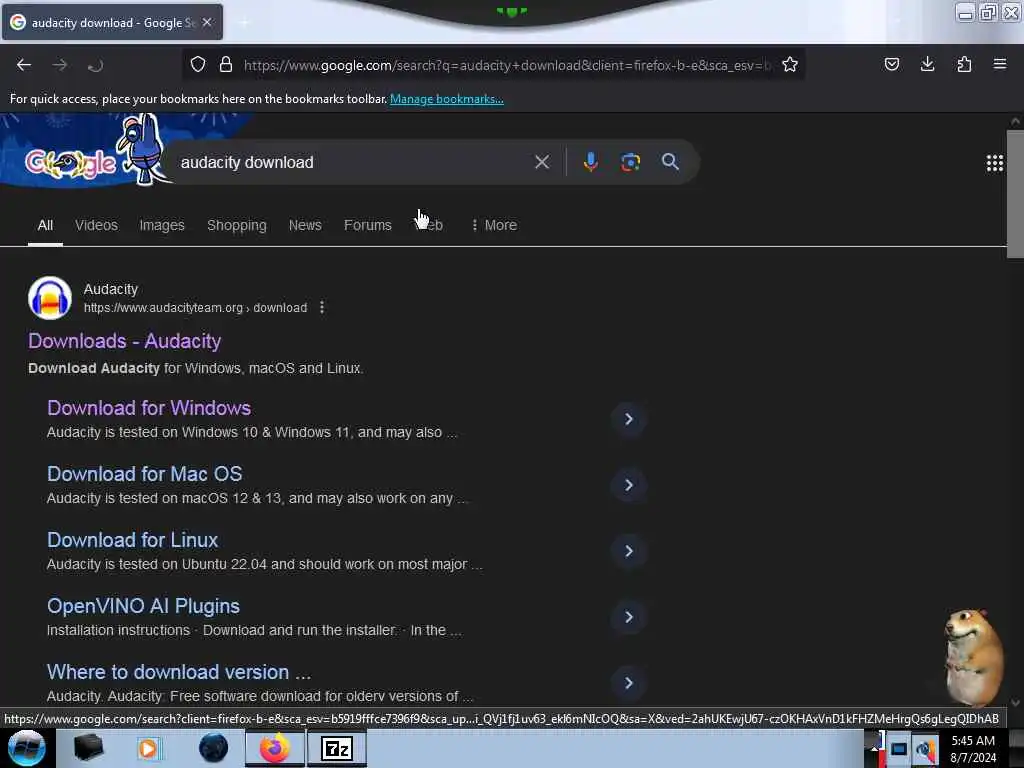Expand the Download for Windows sitelink chevron
The height and width of the screenshot is (768, 1024).
[x=629, y=419]
